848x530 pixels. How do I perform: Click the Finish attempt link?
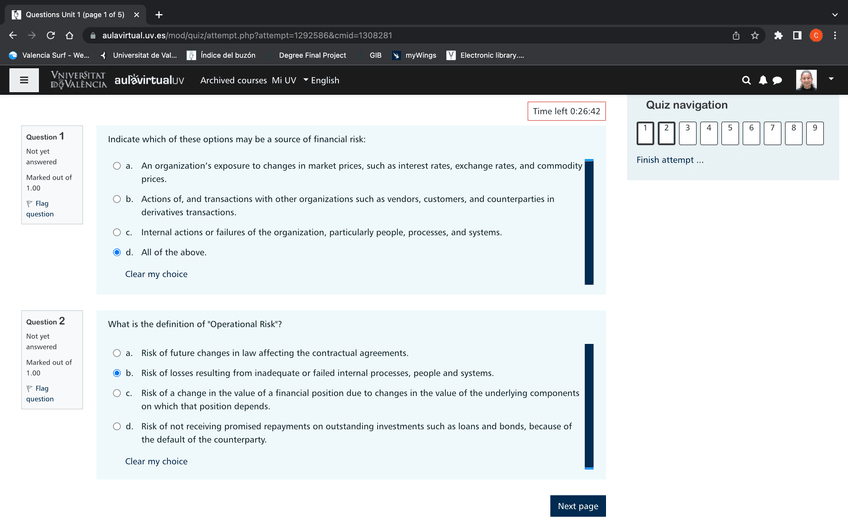670,160
